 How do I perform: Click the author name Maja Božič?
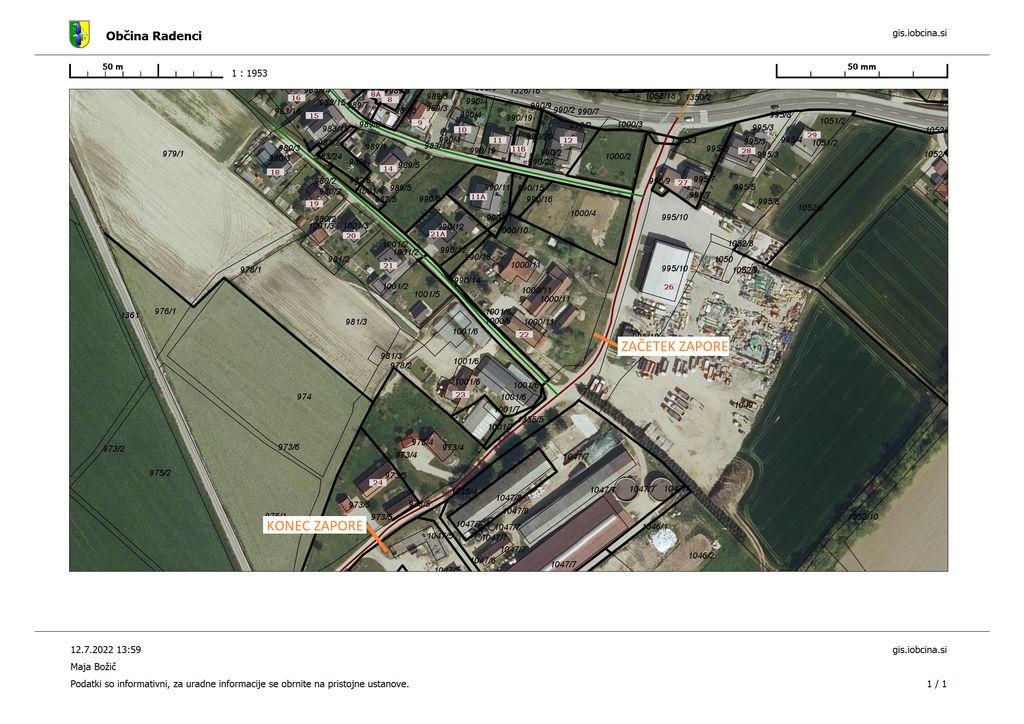pos(93,666)
